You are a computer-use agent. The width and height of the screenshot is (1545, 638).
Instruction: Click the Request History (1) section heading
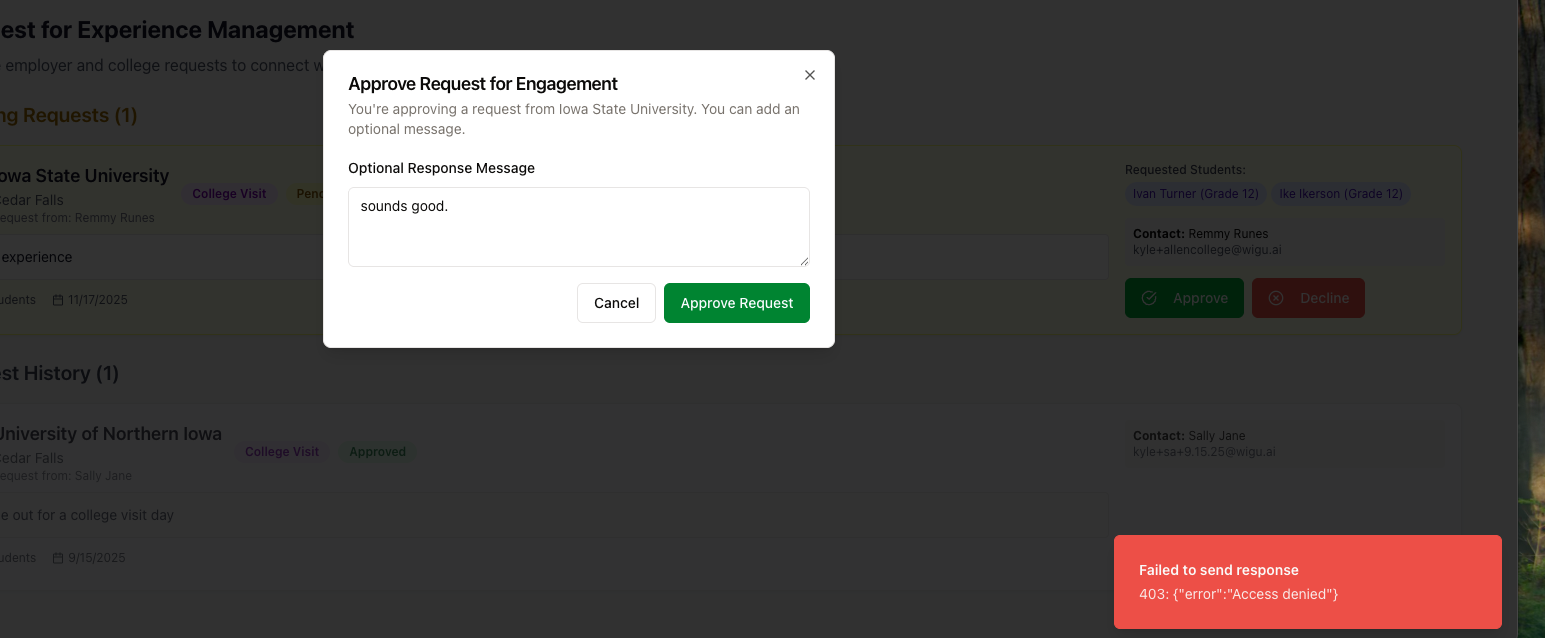point(58,373)
